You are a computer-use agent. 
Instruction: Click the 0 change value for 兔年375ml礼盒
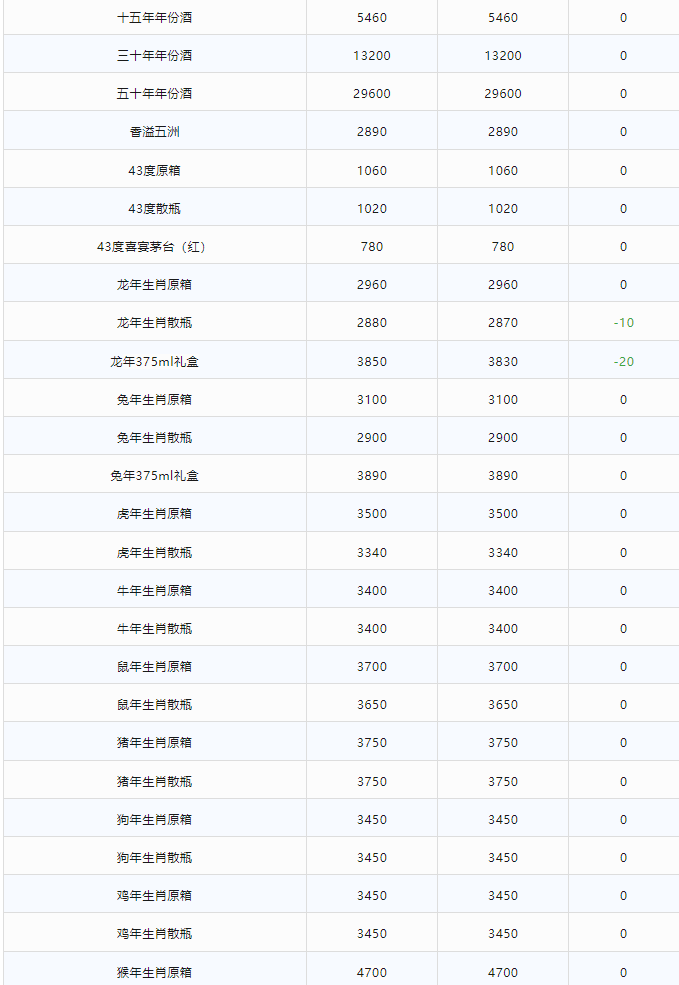(624, 476)
